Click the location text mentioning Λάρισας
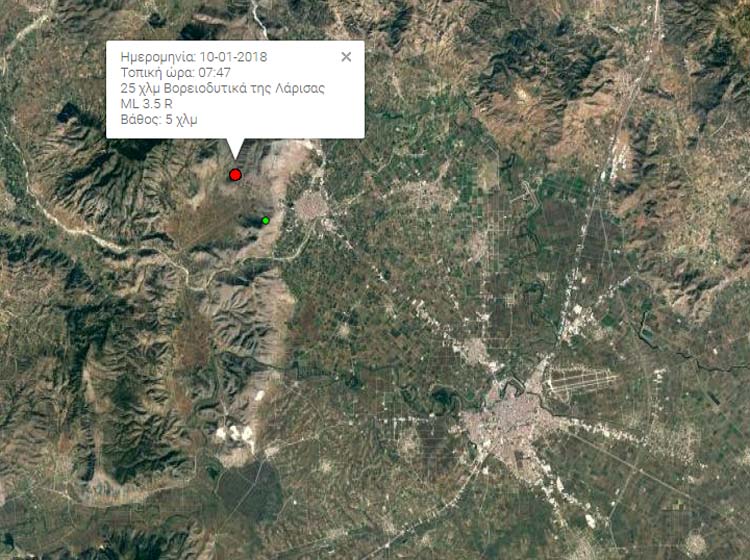The image size is (750, 560). pyautogui.click(x=223, y=88)
